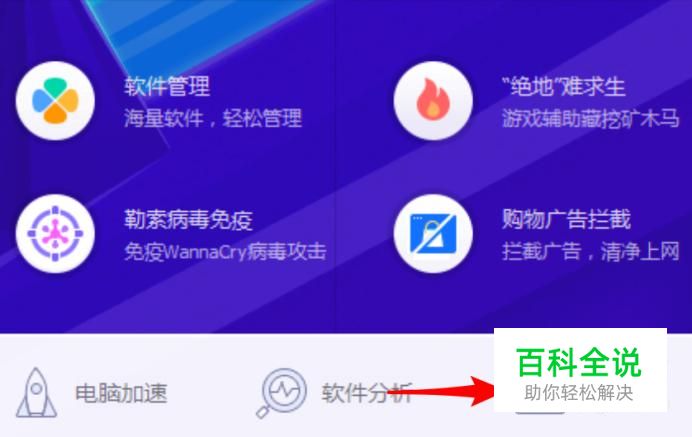This screenshot has width=692, height=437.
Task: Click the 购物广告拦截 heading
Action: pyautogui.click(x=566, y=219)
